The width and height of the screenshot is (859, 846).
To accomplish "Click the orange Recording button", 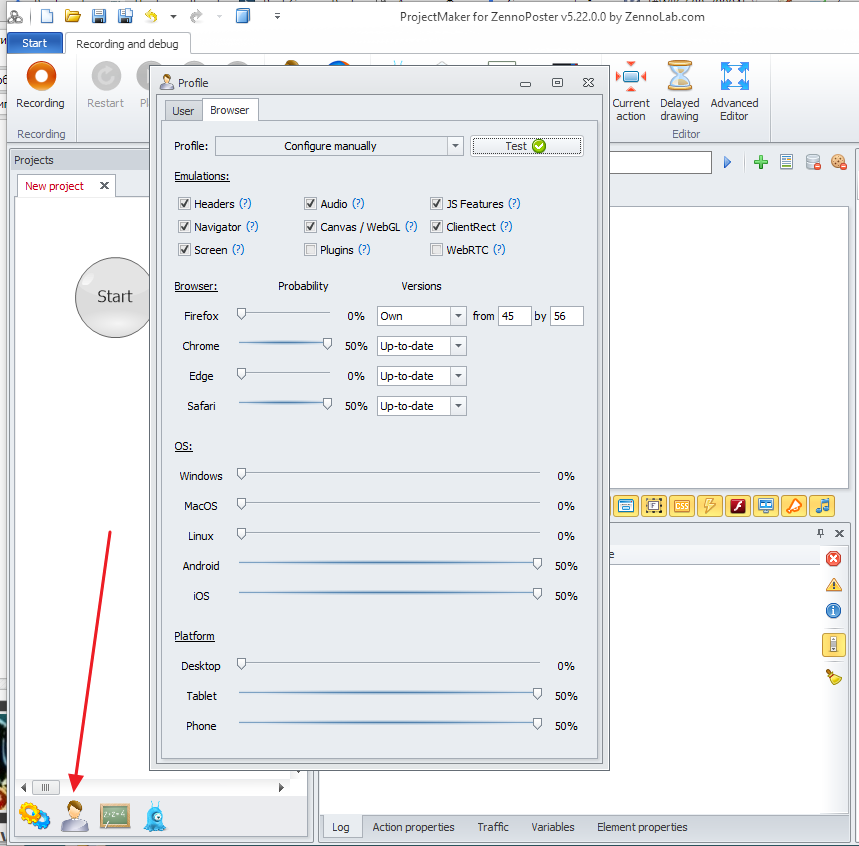I will click(40, 78).
